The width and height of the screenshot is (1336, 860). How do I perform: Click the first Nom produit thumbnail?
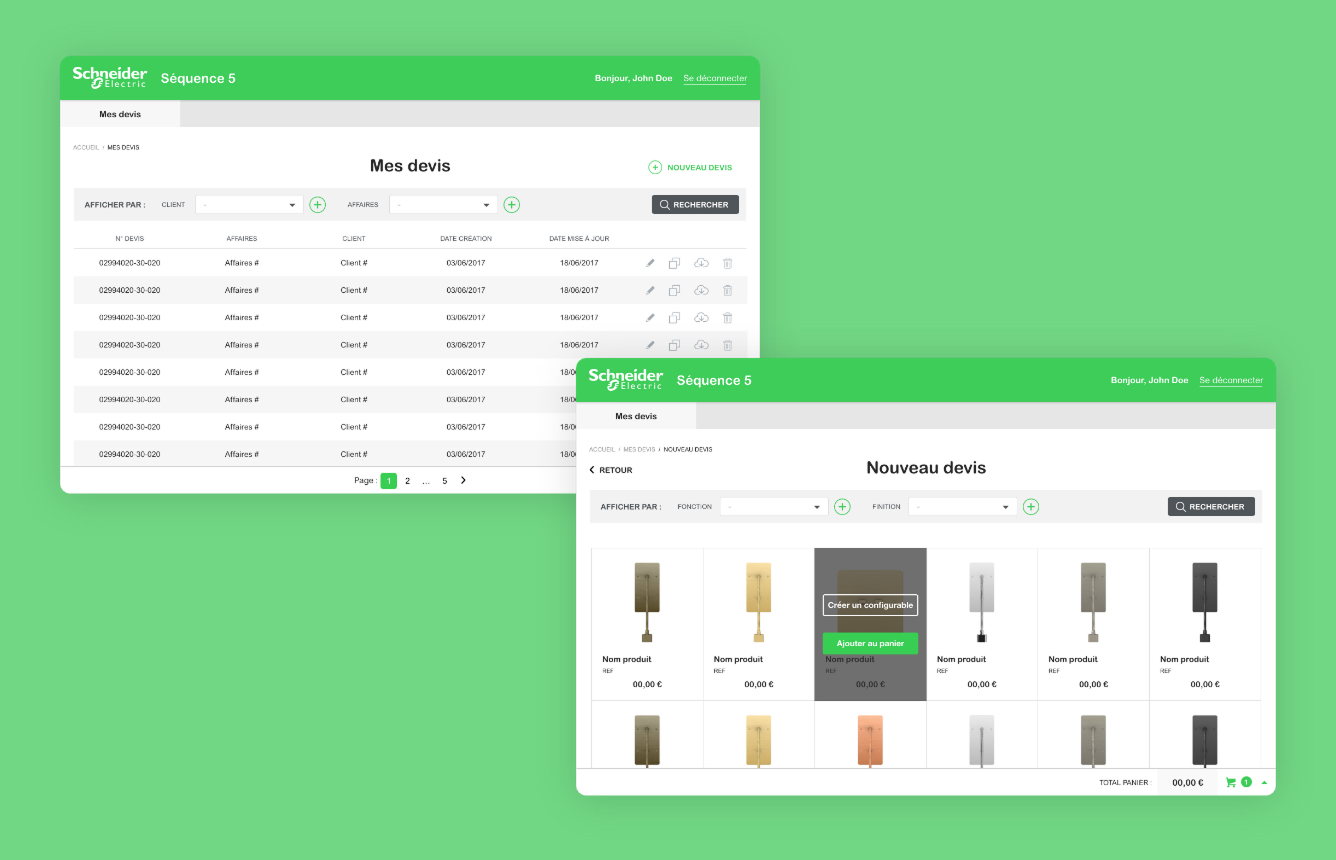tap(646, 600)
